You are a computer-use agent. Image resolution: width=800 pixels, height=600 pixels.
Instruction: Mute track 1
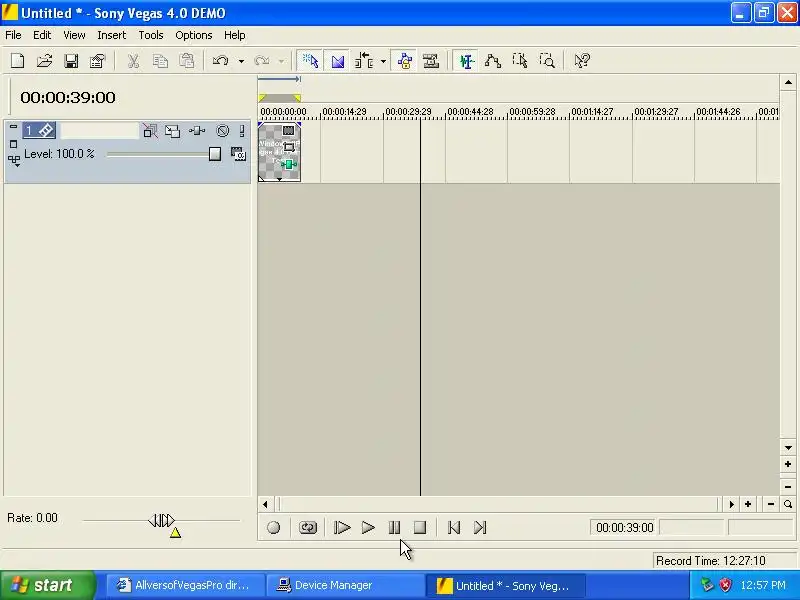(222, 131)
